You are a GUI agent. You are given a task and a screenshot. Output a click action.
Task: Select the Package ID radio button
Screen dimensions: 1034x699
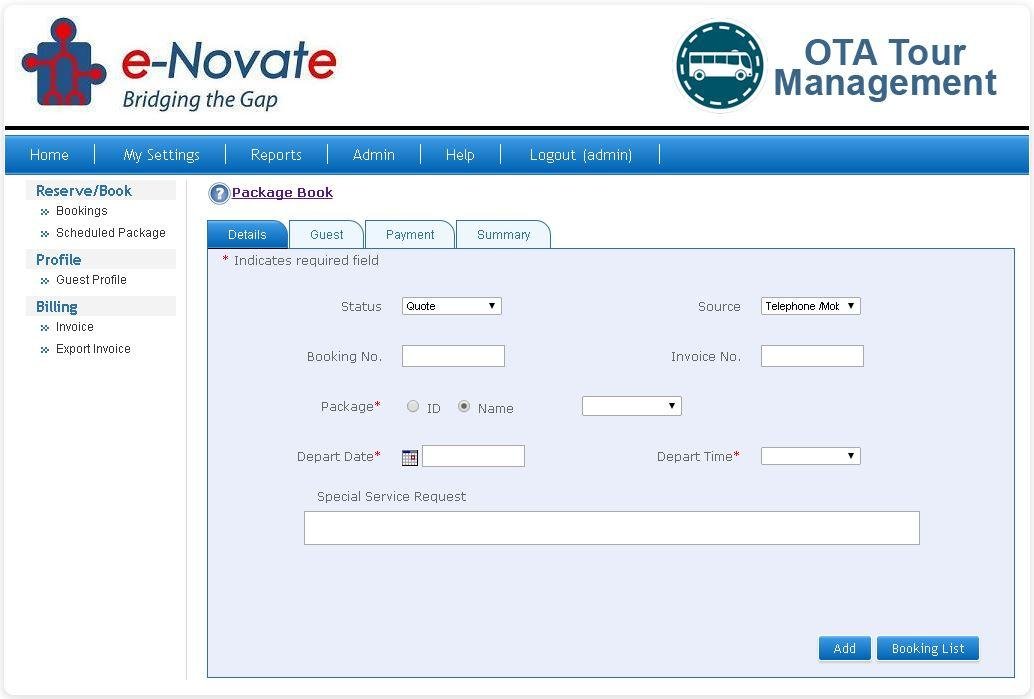coord(413,407)
